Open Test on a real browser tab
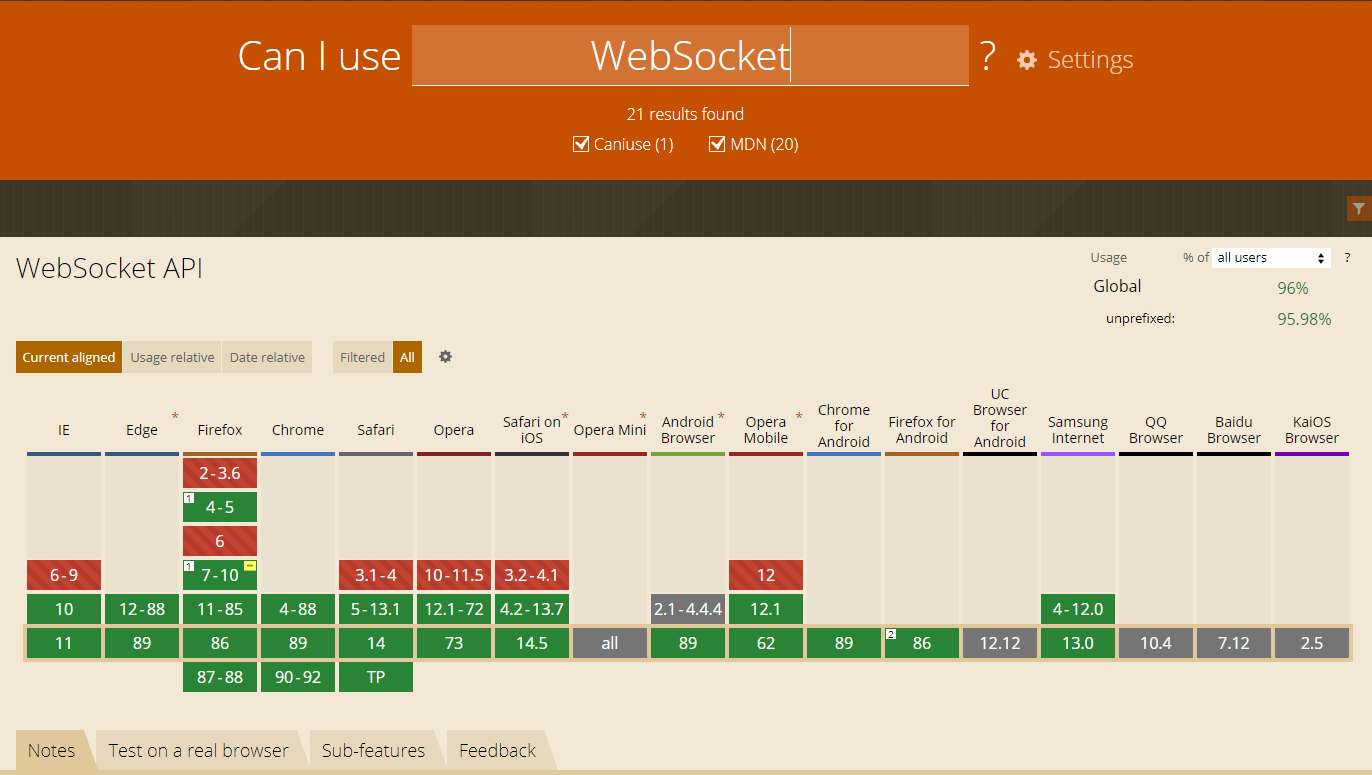The image size is (1372, 775). point(198,751)
